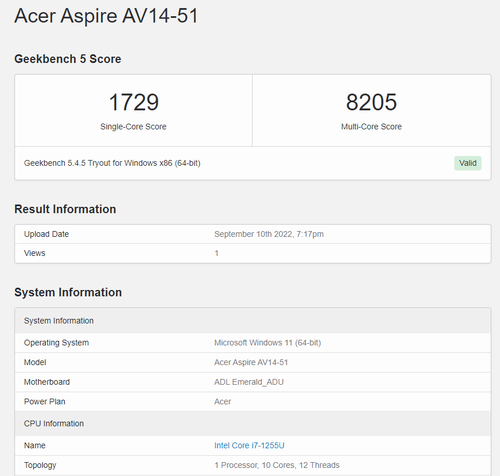This screenshot has width=500, height=476.
Task: Select the Microsoft Windows 11 (64-bit) value
Action: (267, 343)
